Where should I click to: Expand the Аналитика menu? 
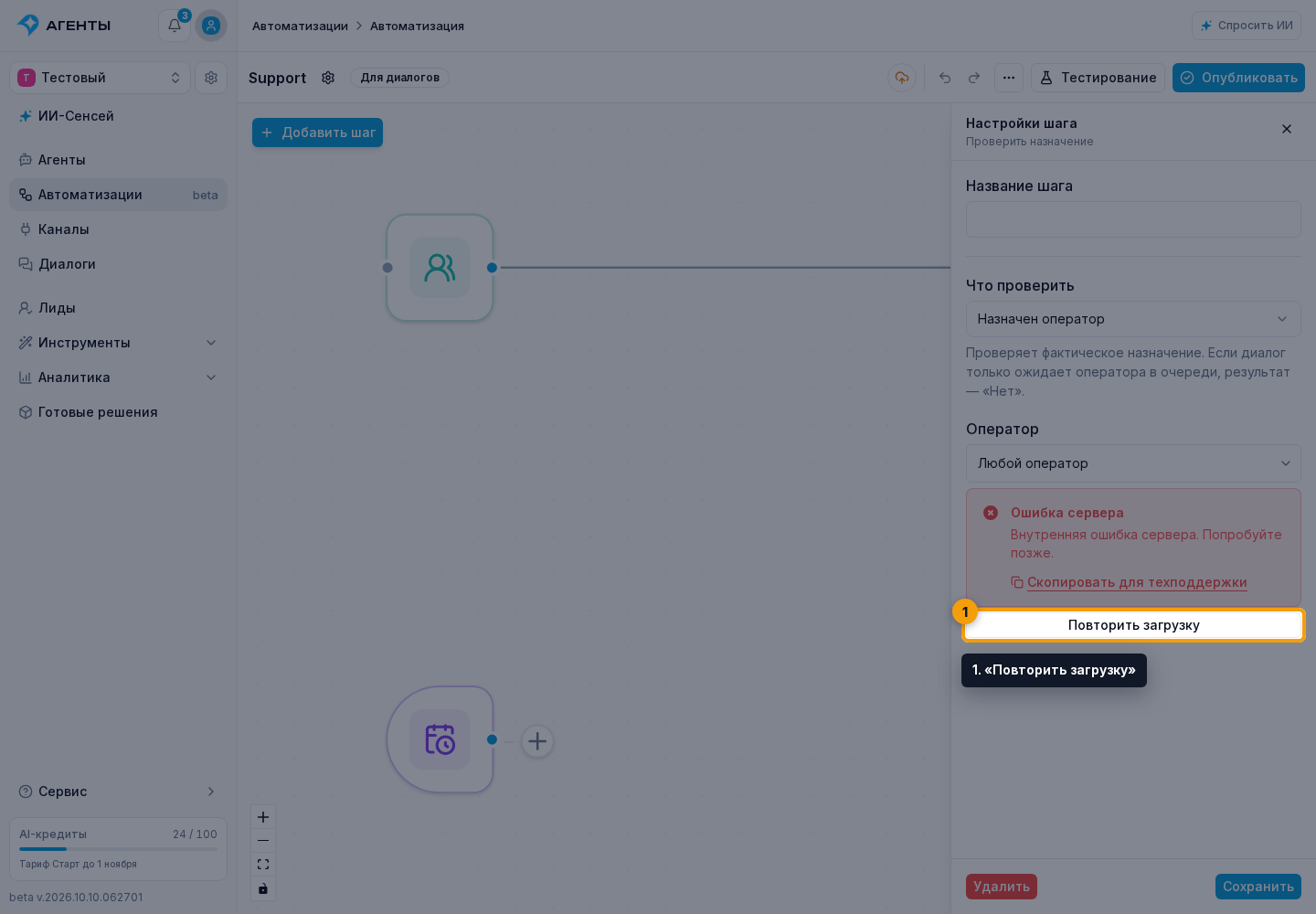click(x=118, y=377)
